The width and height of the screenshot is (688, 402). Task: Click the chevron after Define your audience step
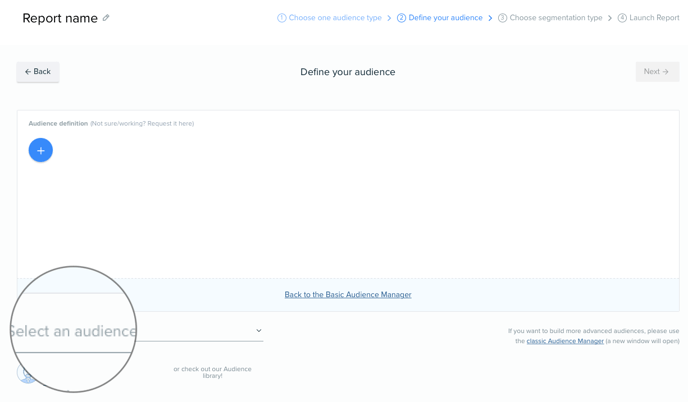490,18
